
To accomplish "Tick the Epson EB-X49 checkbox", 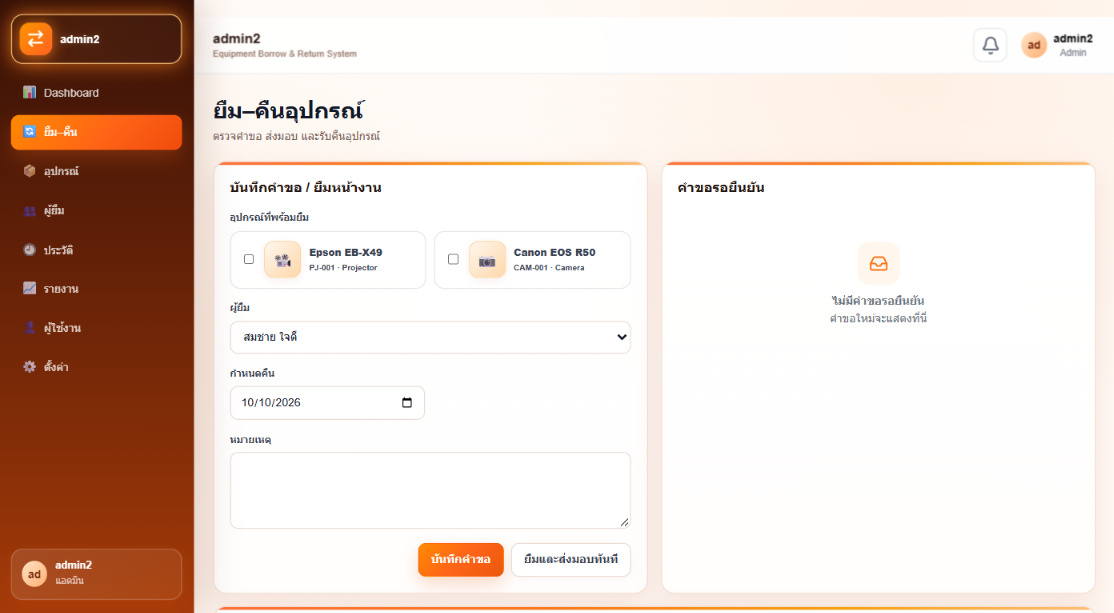I will tap(249, 259).
